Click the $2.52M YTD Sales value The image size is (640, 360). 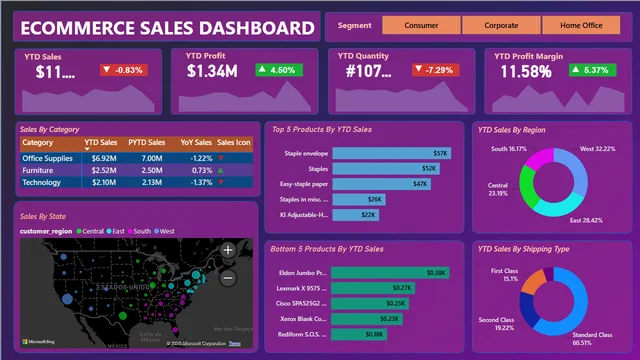[104, 170]
